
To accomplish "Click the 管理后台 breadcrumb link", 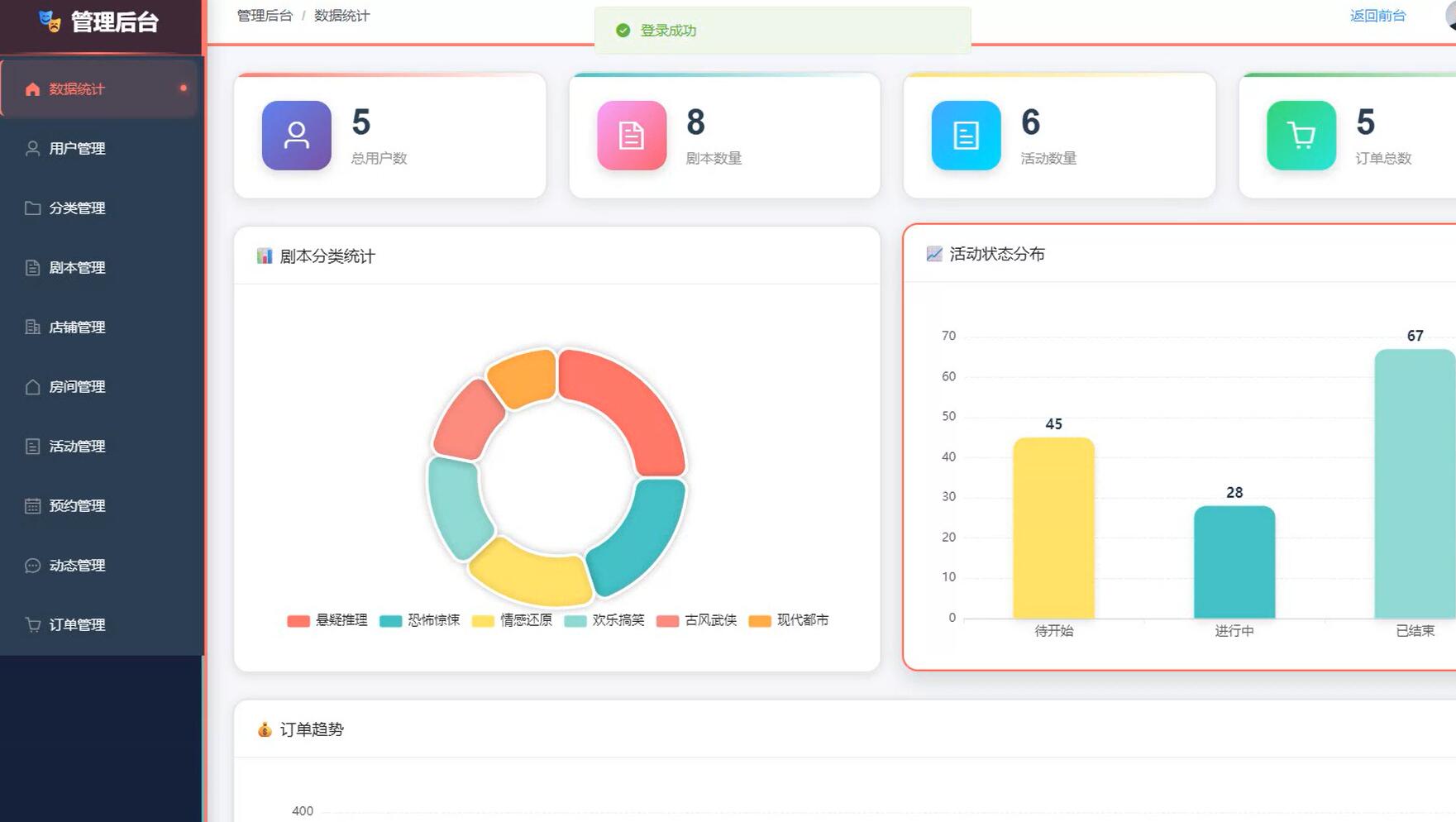I will pyautogui.click(x=265, y=16).
